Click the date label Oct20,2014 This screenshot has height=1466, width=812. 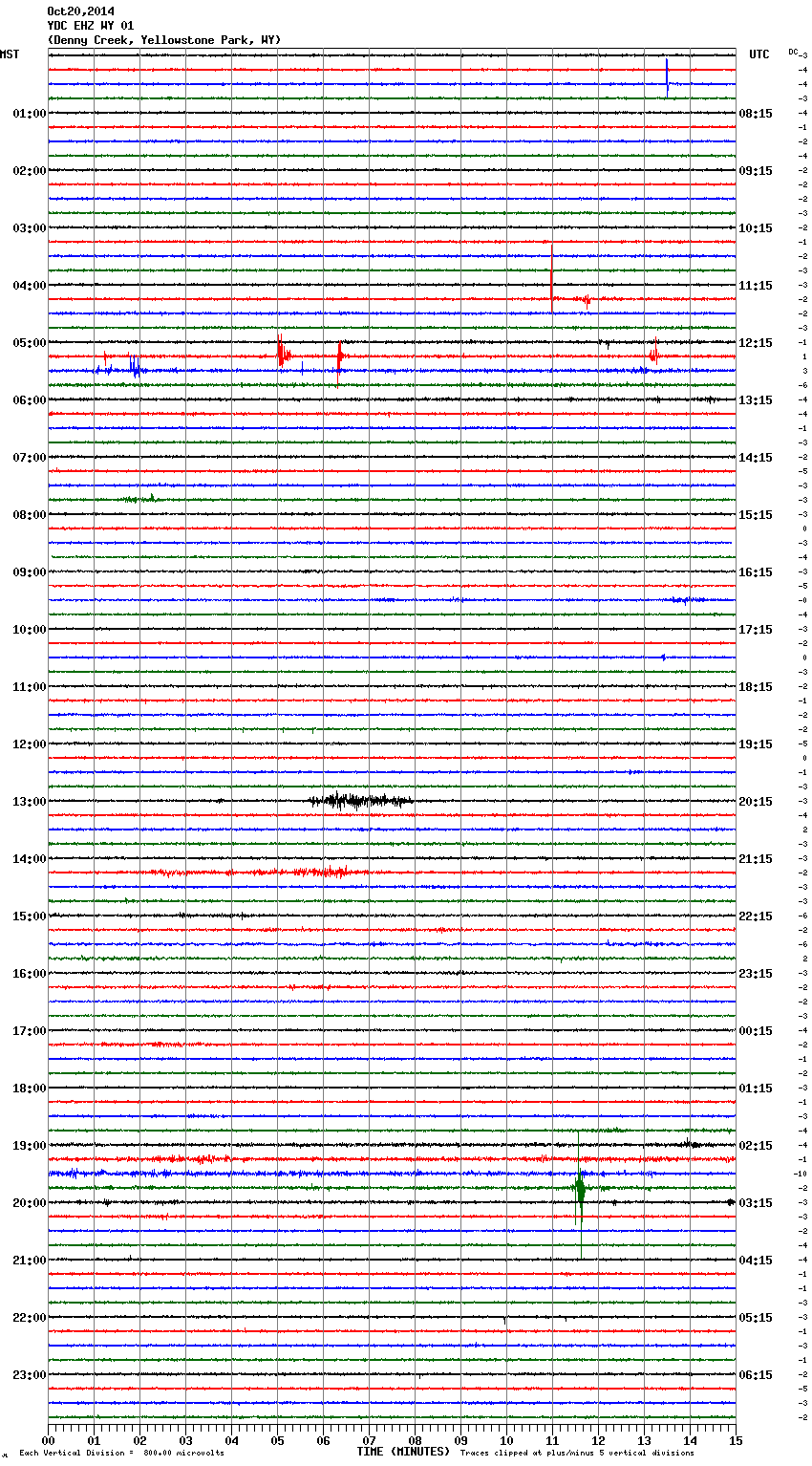pyautogui.click(x=80, y=11)
